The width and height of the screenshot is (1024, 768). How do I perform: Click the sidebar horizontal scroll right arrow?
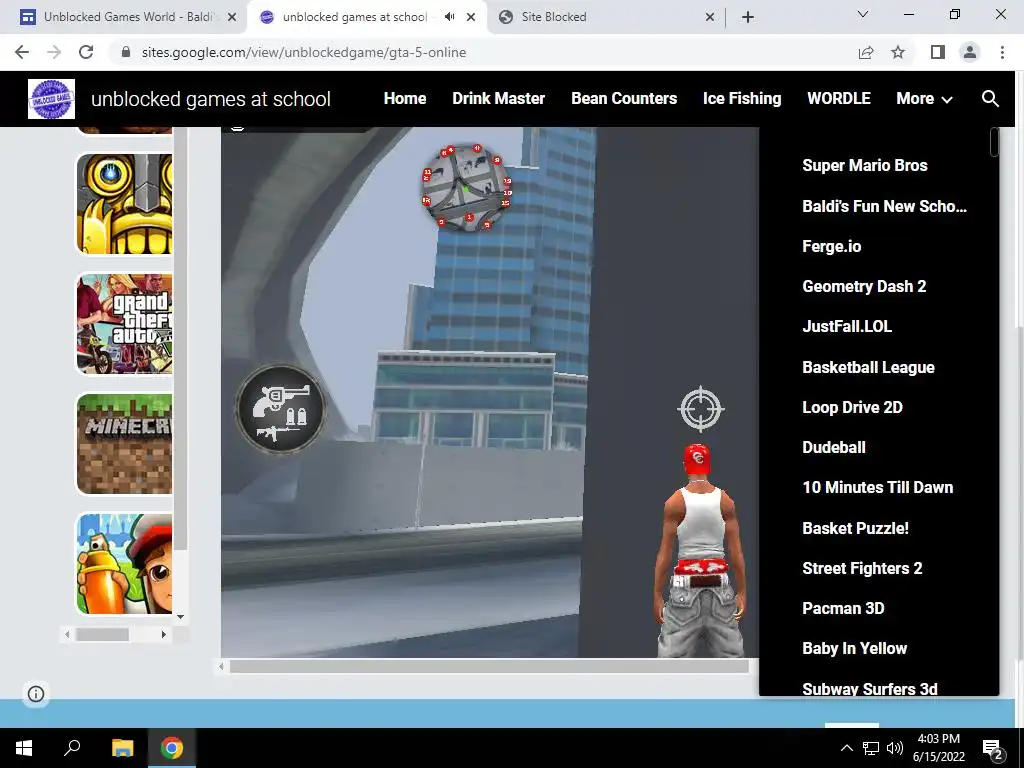click(x=163, y=634)
